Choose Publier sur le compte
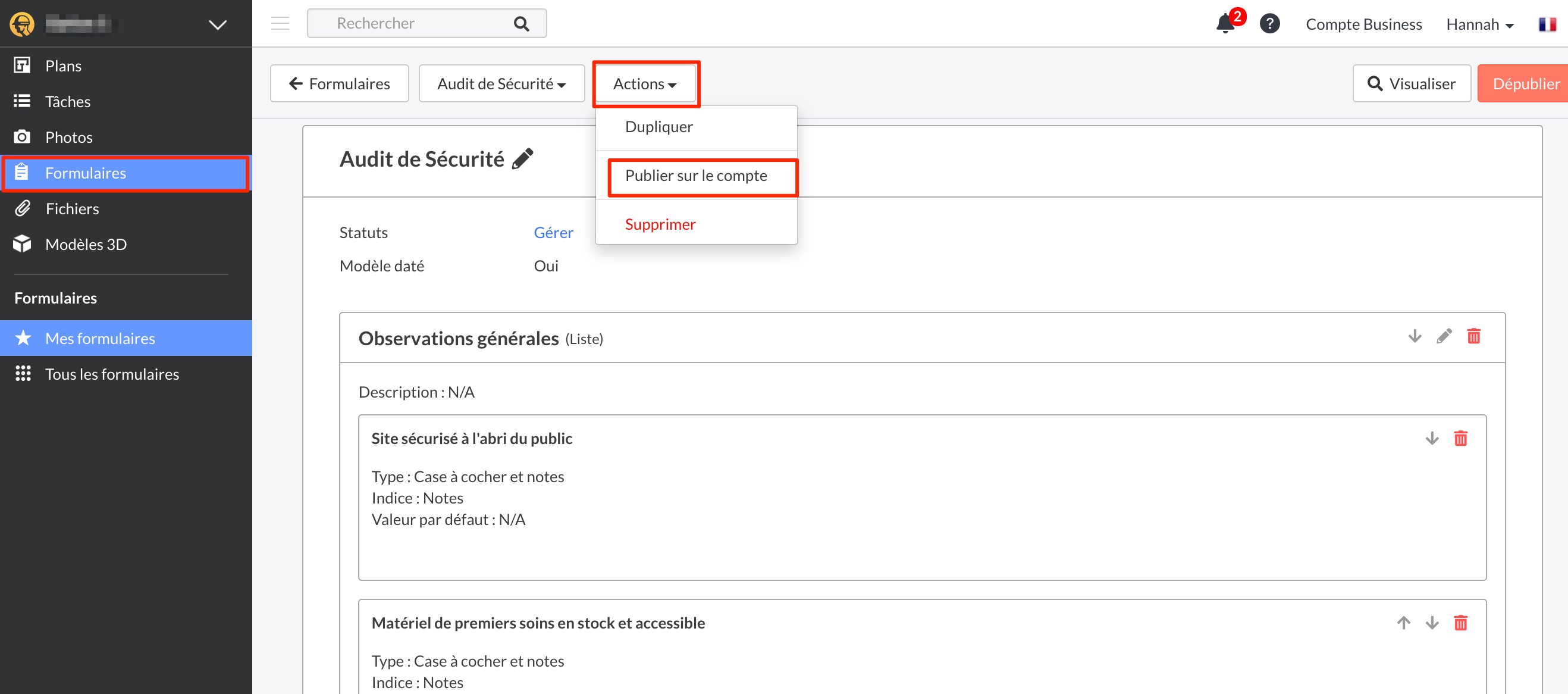The height and width of the screenshot is (694, 1568). click(x=696, y=176)
